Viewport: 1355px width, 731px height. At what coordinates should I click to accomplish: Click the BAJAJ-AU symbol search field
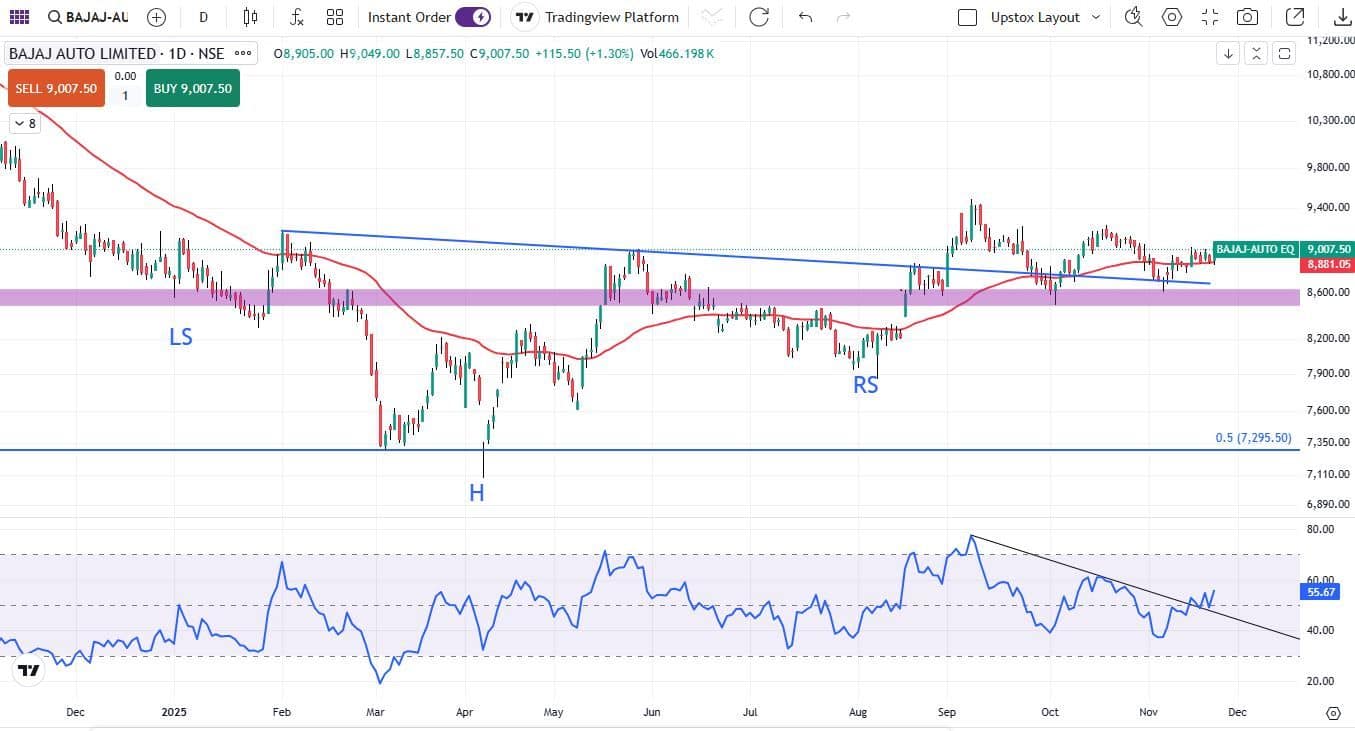coord(88,17)
